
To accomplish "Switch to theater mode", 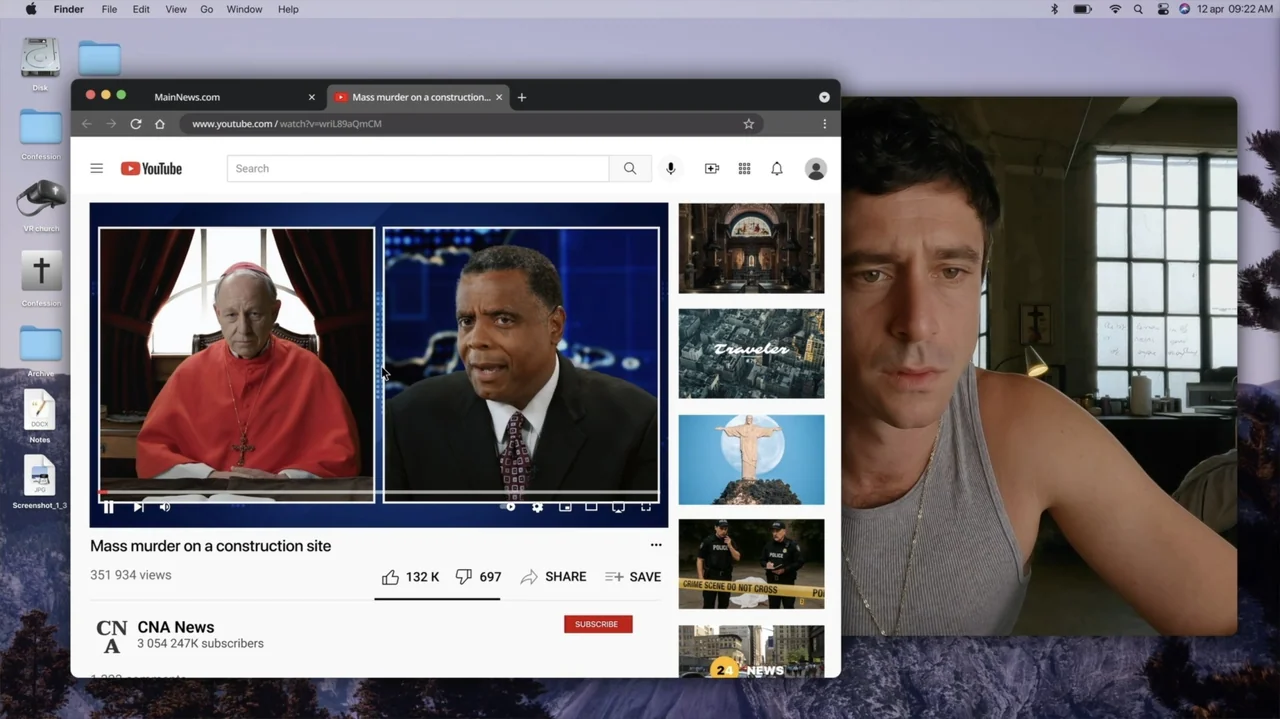I will coord(591,507).
